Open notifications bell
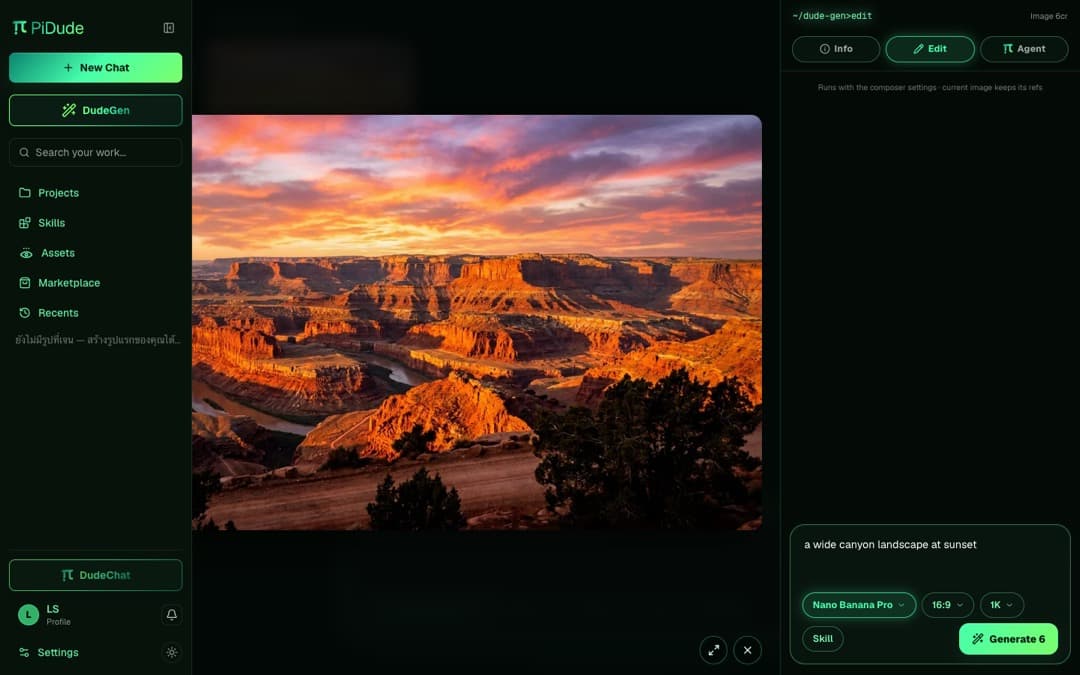The width and height of the screenshot is (1080, 675). click(172, 614)
